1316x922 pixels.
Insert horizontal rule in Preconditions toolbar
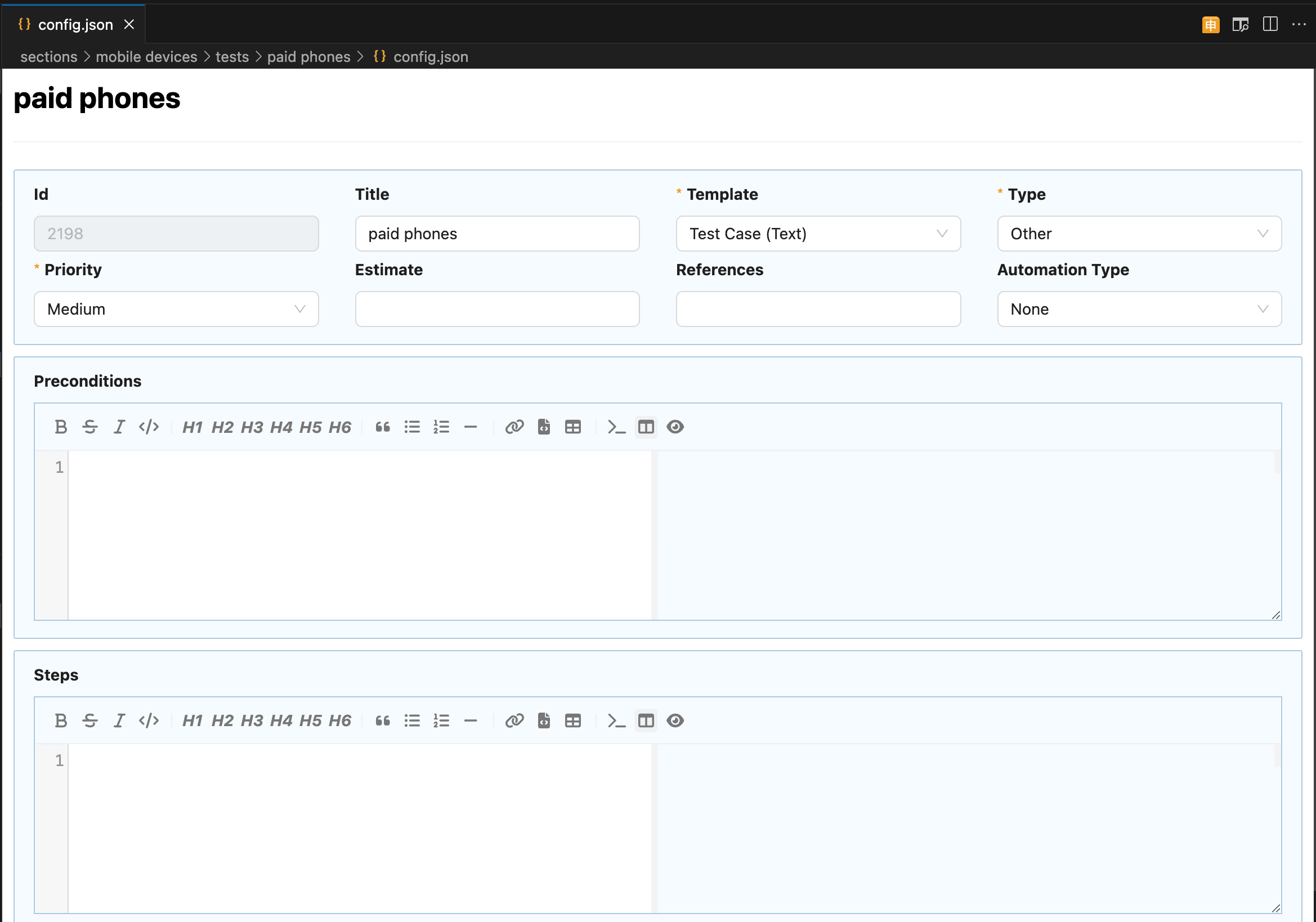(471, 427)
